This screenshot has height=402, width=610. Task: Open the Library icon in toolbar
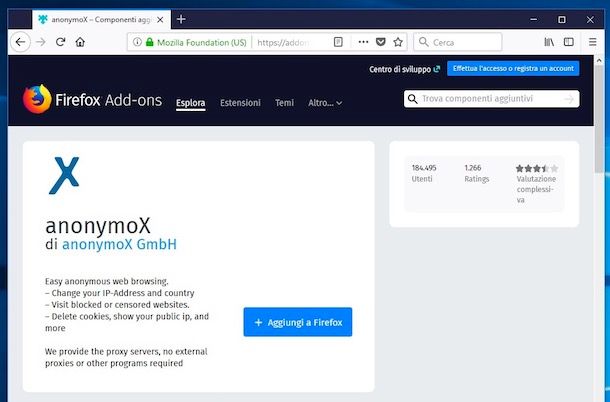549,42
